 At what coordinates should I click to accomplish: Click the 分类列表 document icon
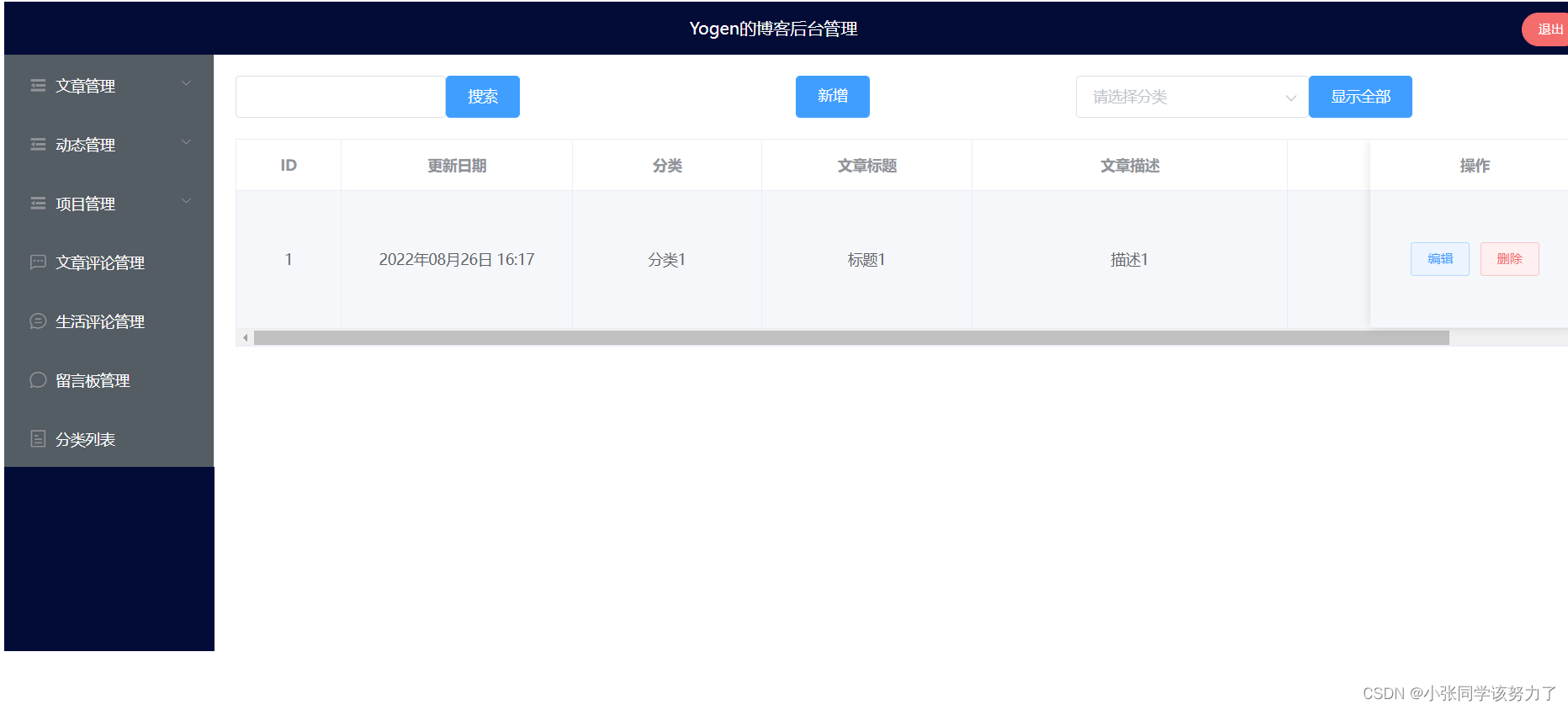tap(38, 438)
